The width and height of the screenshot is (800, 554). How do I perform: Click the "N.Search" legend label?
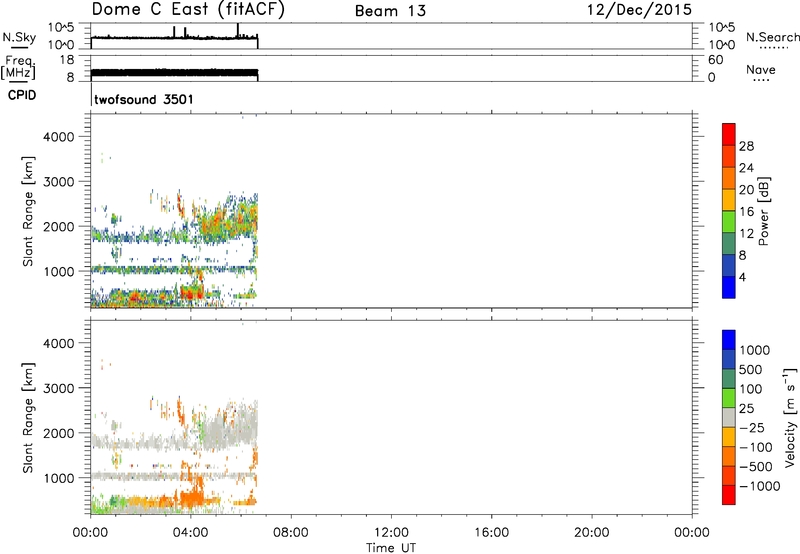pos(772,37)
